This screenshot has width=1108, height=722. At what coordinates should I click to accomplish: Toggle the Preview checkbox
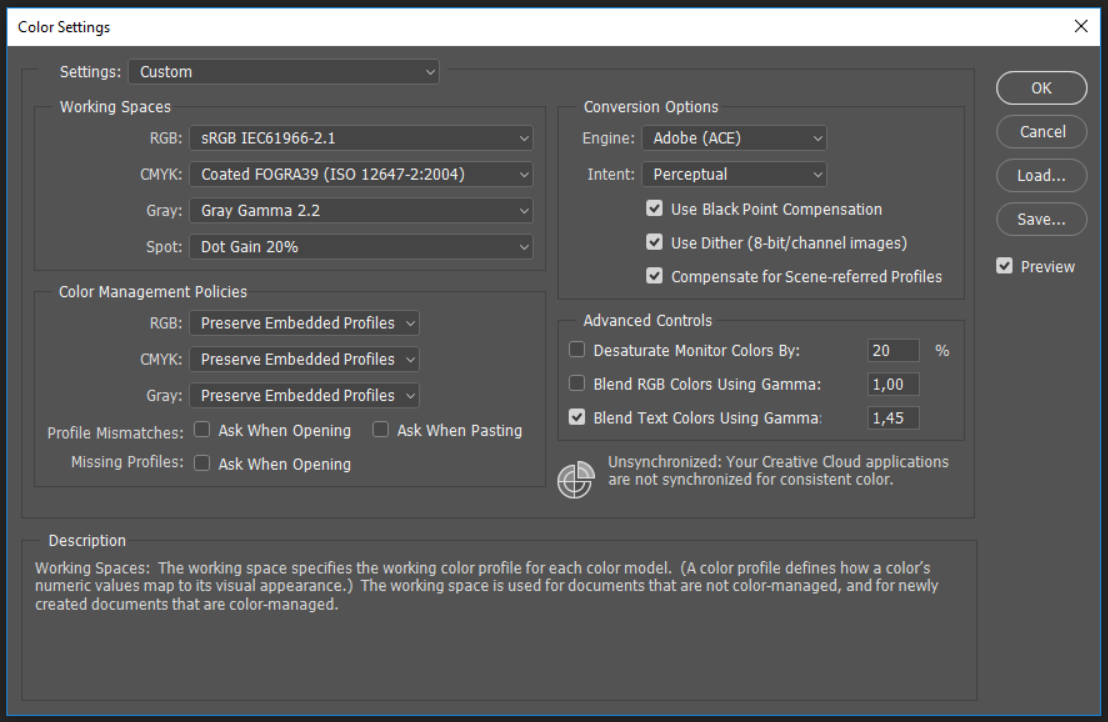tap(1004, 266)
